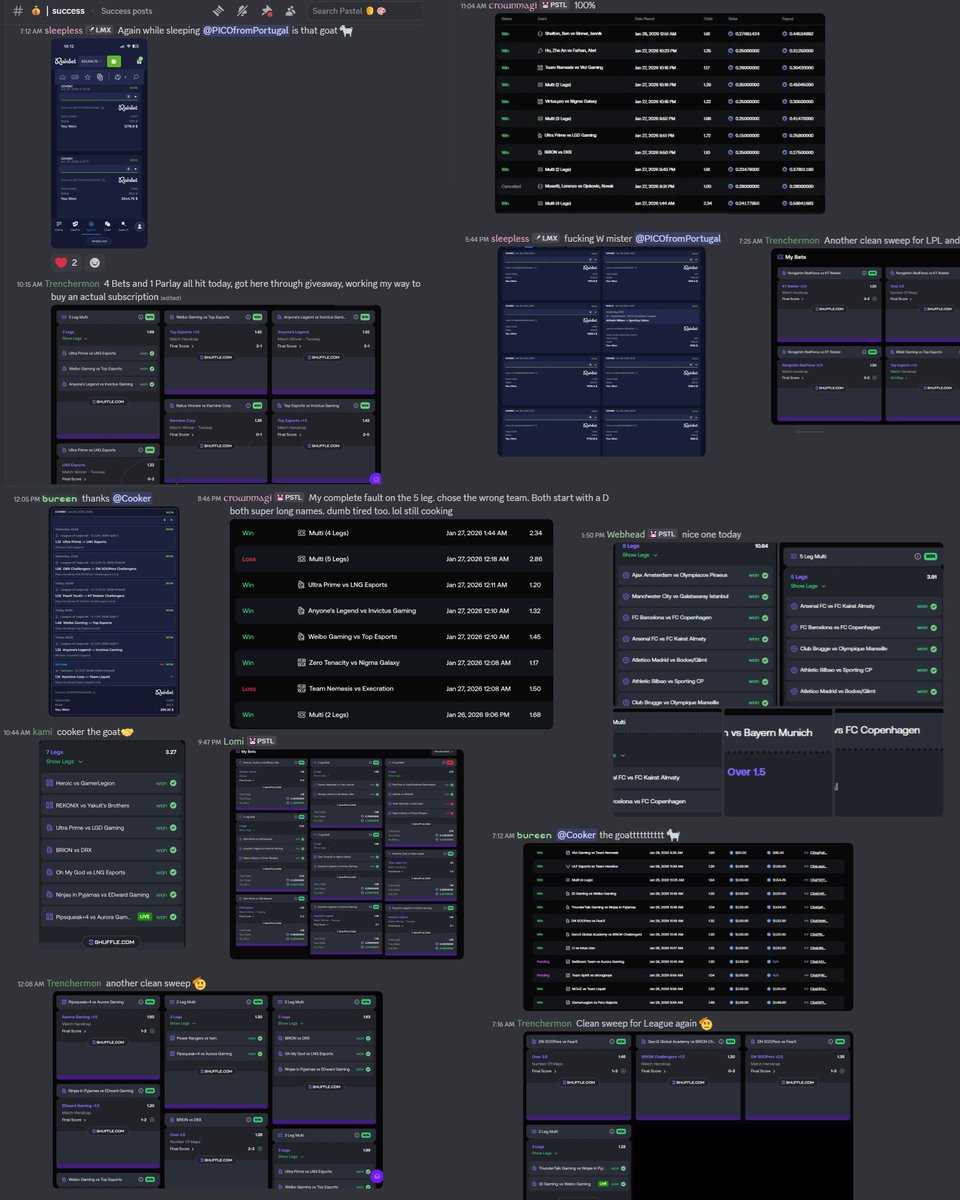Screen dimensions: 960x1200
Task: Click the handshake emoji in kami's message
Action: coord(127,732)
